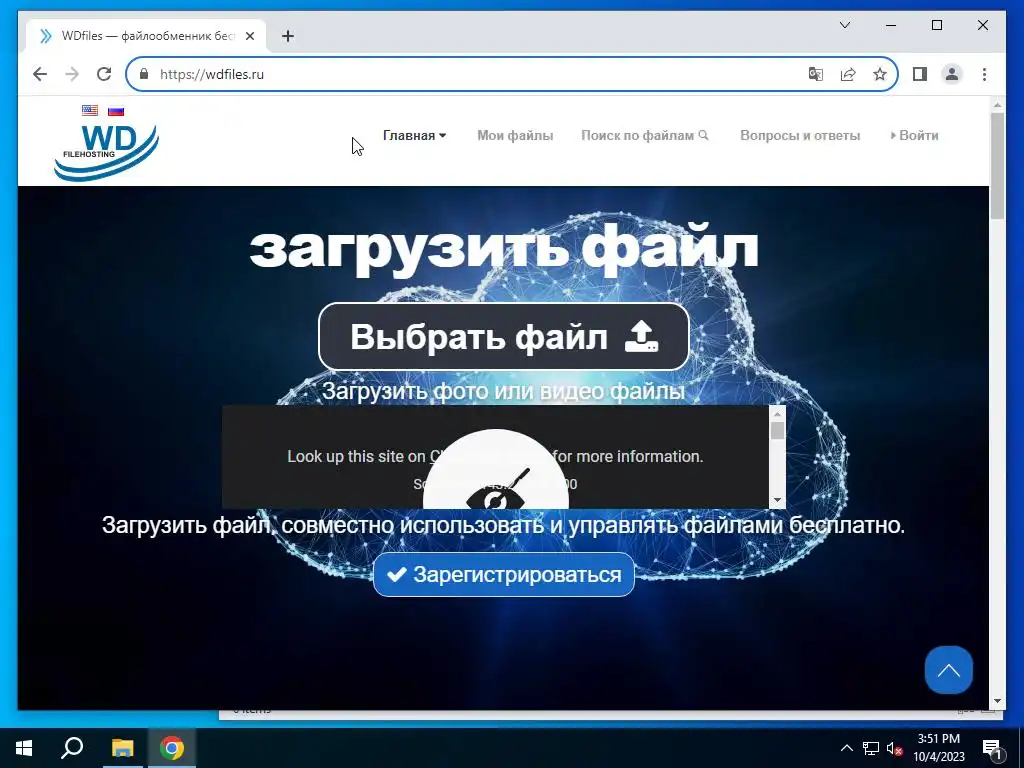Click 'Look up this site on' overlay text
The image size is (1024, 768).
pyautogui.click(x=357, y=456)
